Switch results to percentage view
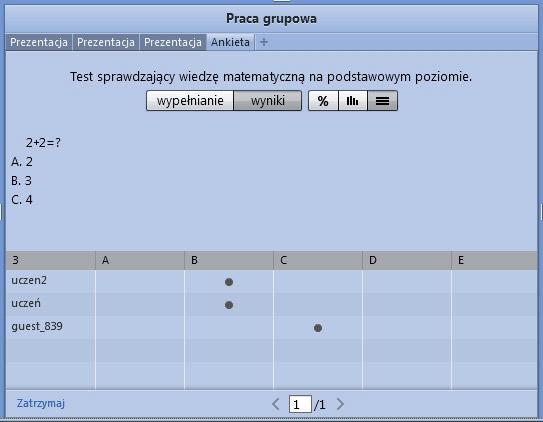 tap(323, 101)
